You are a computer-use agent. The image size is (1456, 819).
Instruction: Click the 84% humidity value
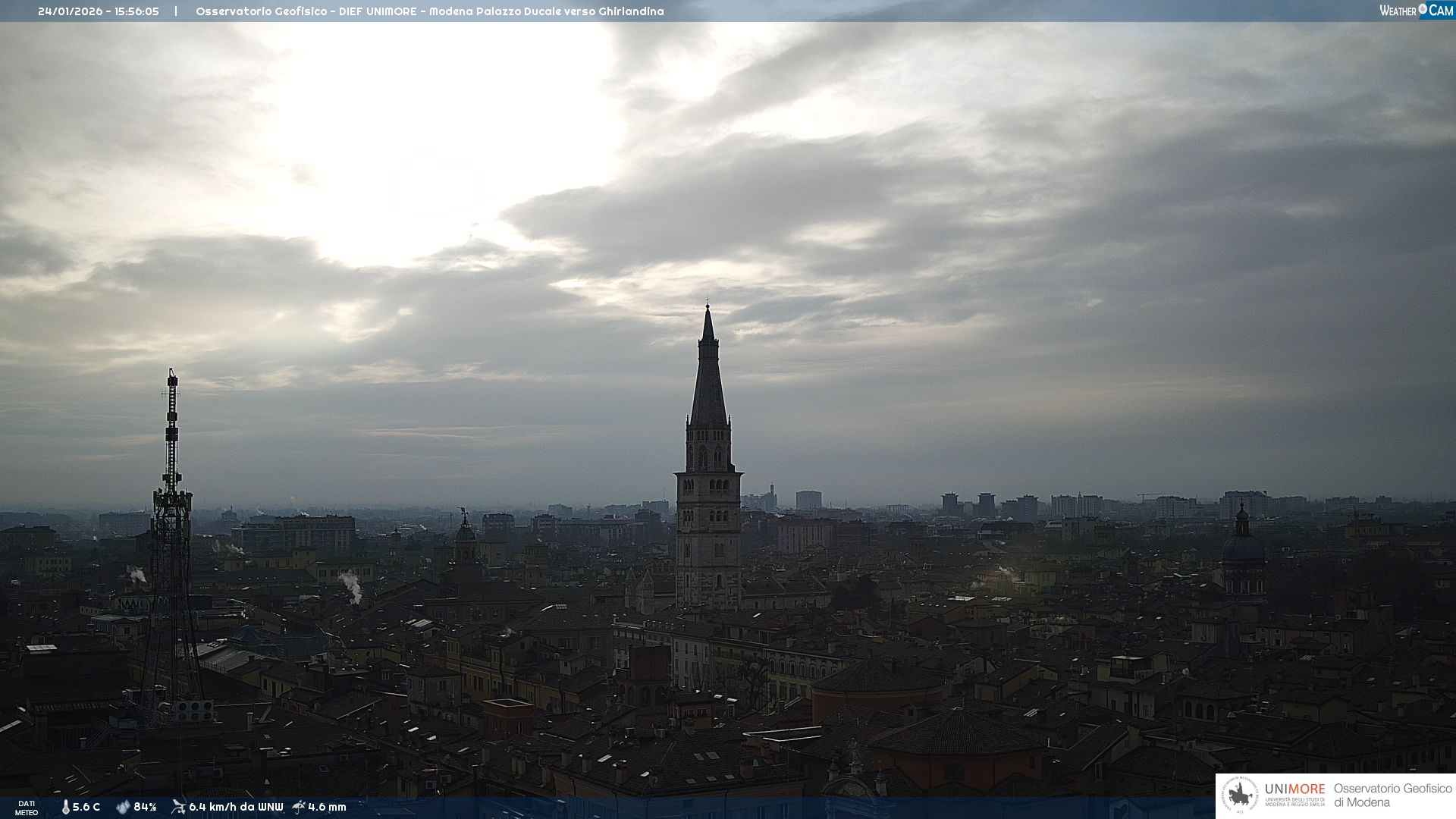click(x=145, y=807)
